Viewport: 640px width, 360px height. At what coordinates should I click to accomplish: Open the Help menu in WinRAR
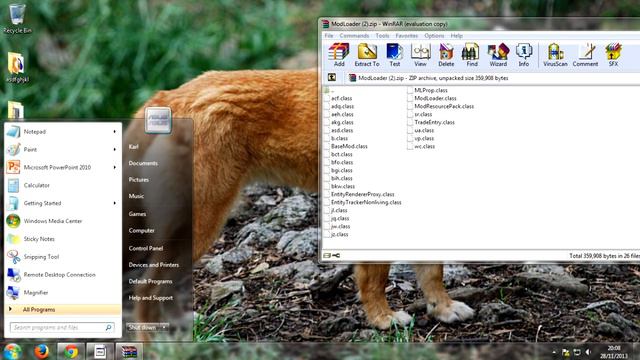[x=456, y=36]
